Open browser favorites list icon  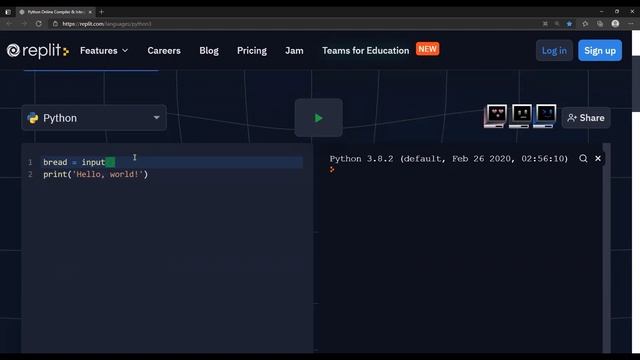pos(585,24)
